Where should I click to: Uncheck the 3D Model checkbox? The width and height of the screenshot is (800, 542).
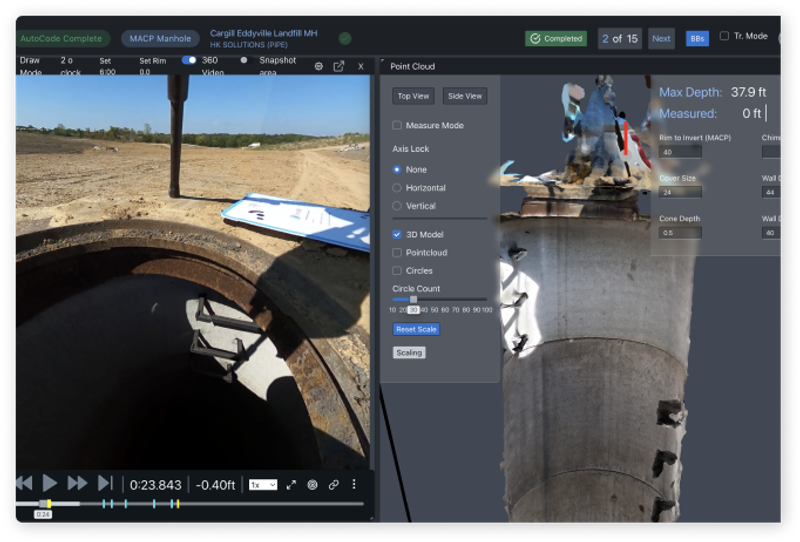tap(396, 234)
